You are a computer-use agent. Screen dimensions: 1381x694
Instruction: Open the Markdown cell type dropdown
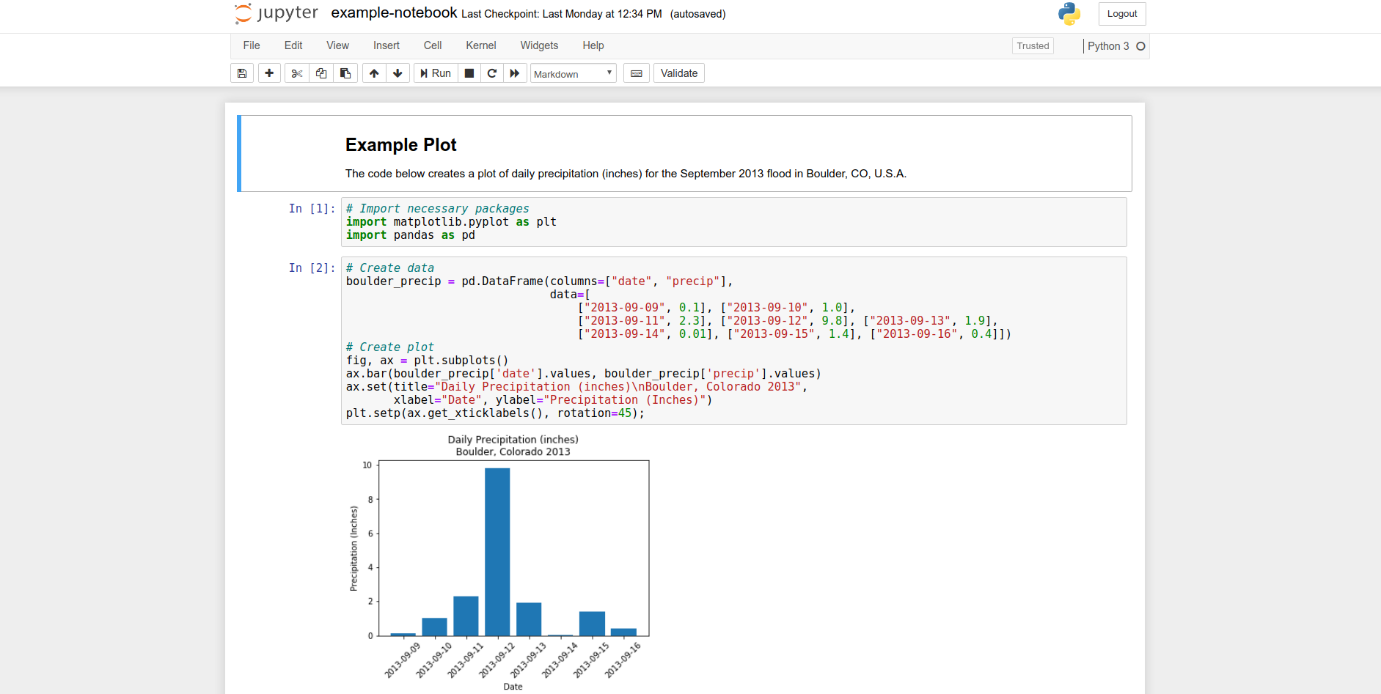573,73
